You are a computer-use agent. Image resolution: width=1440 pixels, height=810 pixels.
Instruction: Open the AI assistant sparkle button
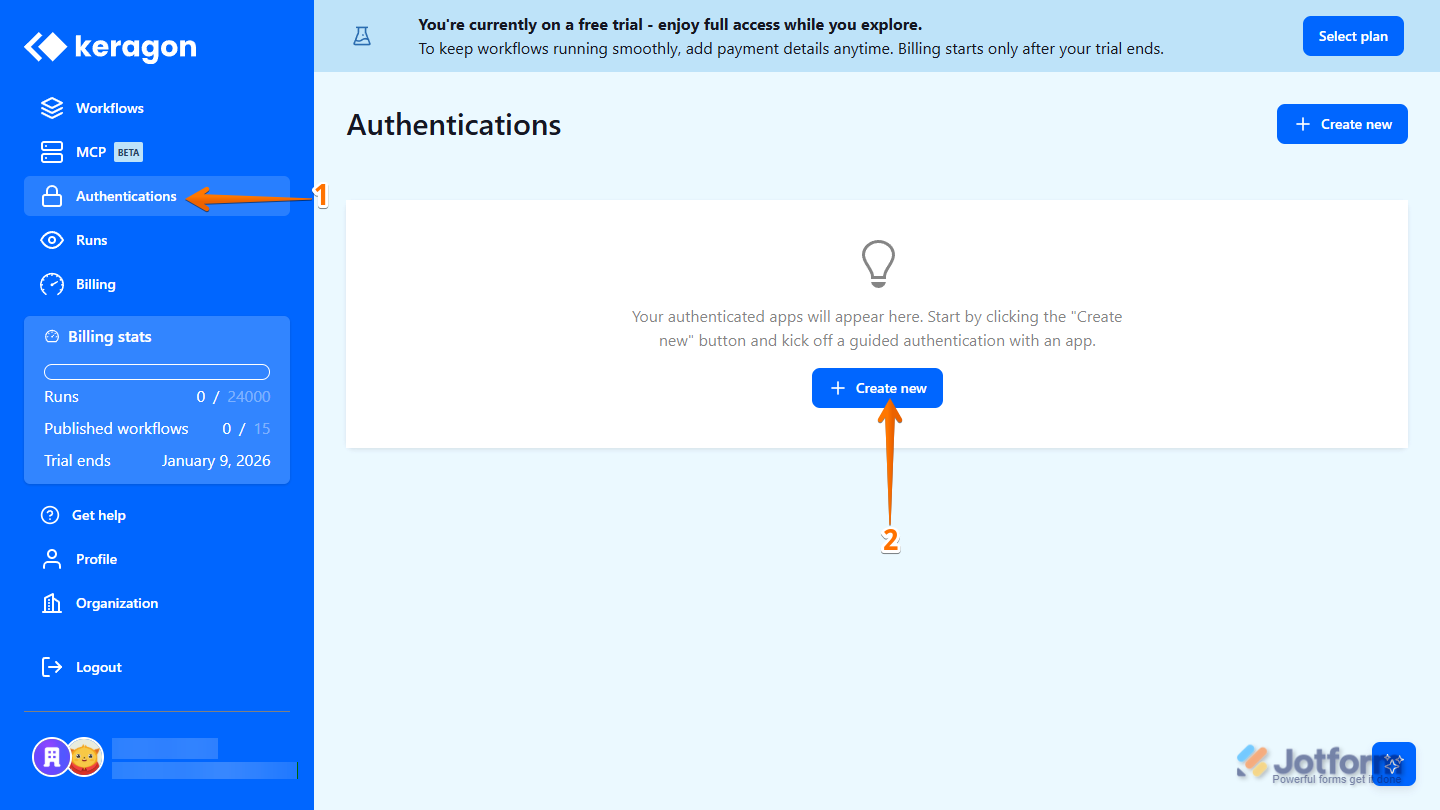[x=1394, y=763]
